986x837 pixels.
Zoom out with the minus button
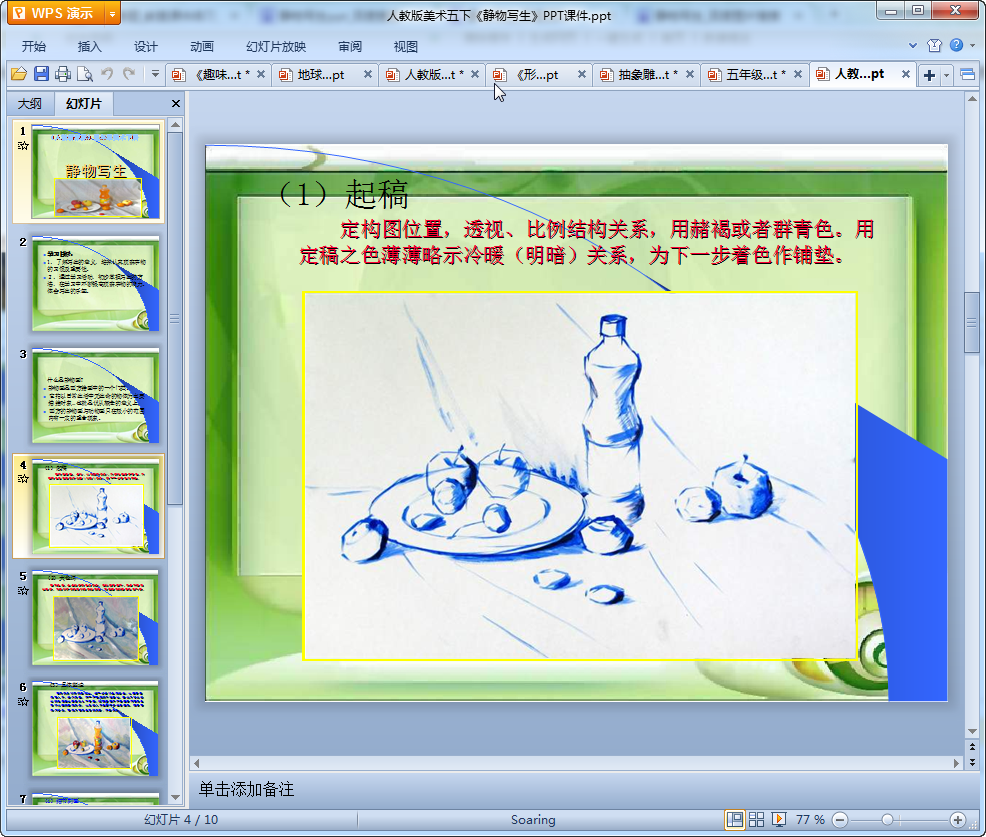point(840,819)
